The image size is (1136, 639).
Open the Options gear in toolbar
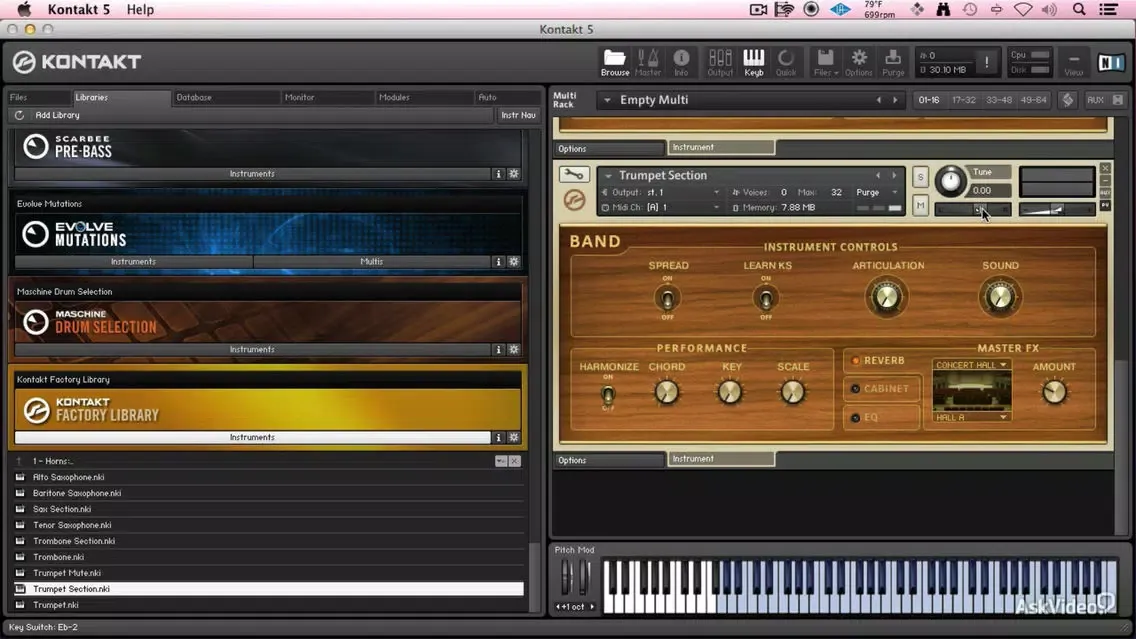pyautogui.click(x=859, y=62)
